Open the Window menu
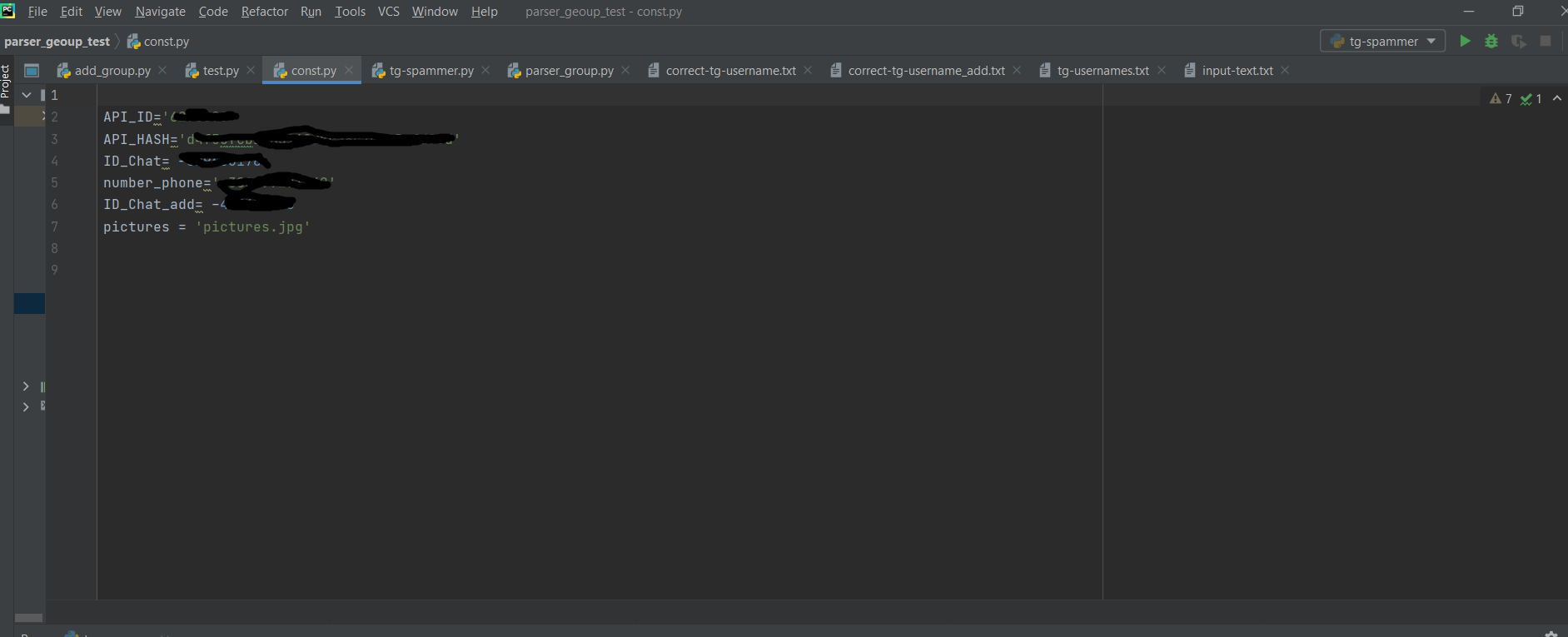Image resolution: width=1568 pixels, height=637 pixels. [435, 12]
